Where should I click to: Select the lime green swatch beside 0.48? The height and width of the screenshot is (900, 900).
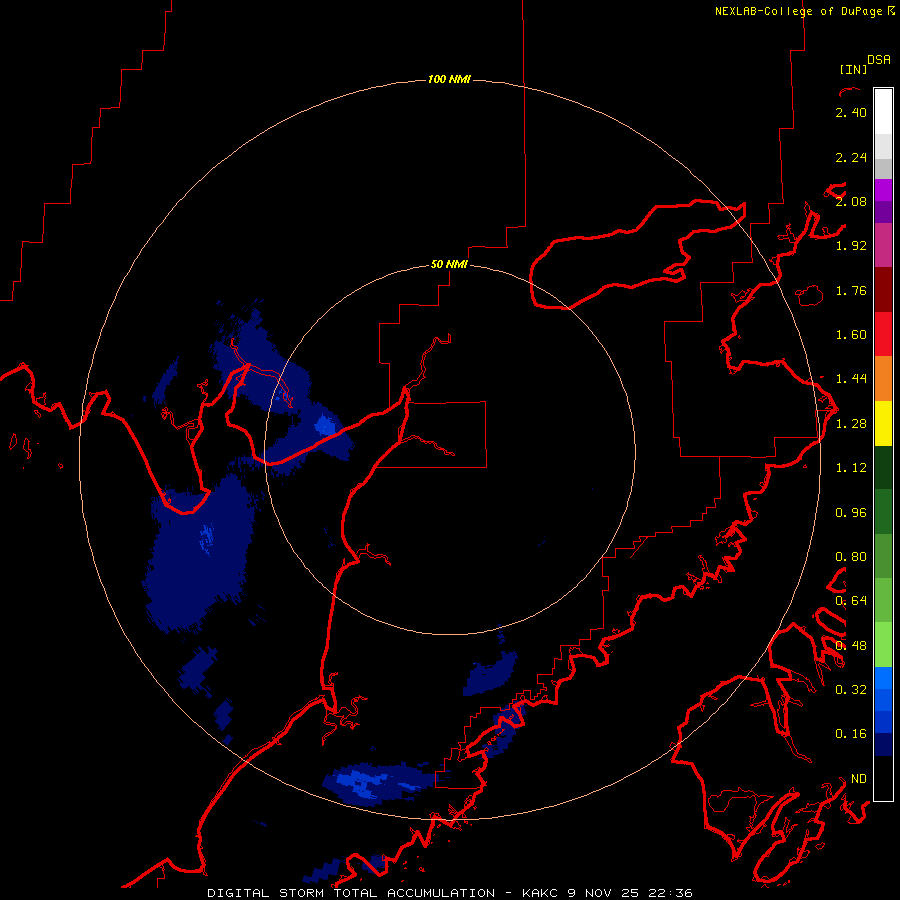tap(883, 645)
